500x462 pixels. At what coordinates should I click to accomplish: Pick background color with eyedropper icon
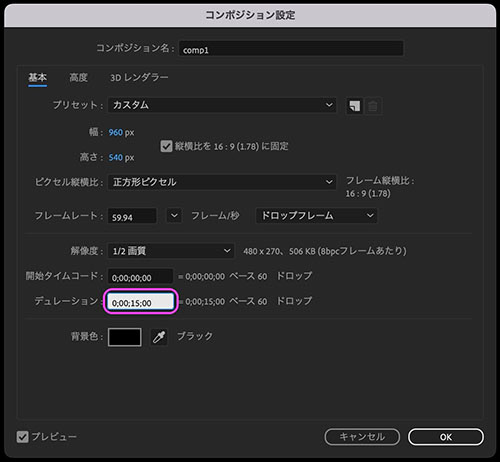159,337
